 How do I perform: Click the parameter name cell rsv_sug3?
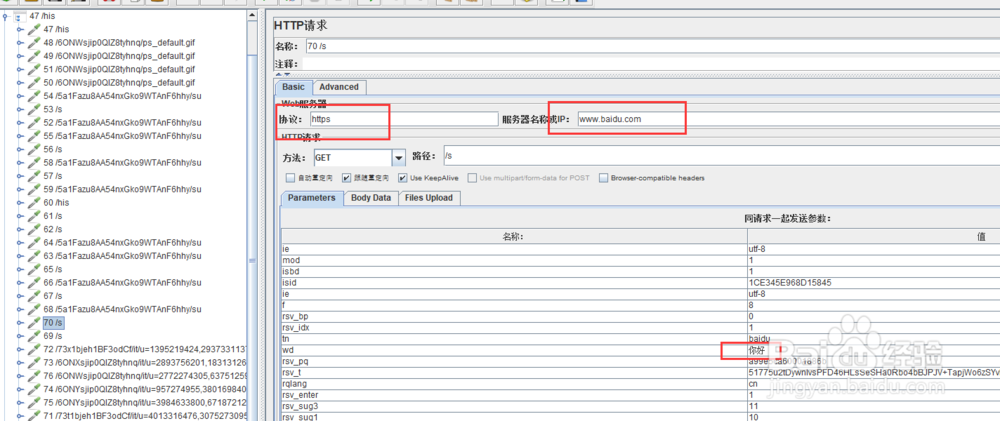point(514,406)
